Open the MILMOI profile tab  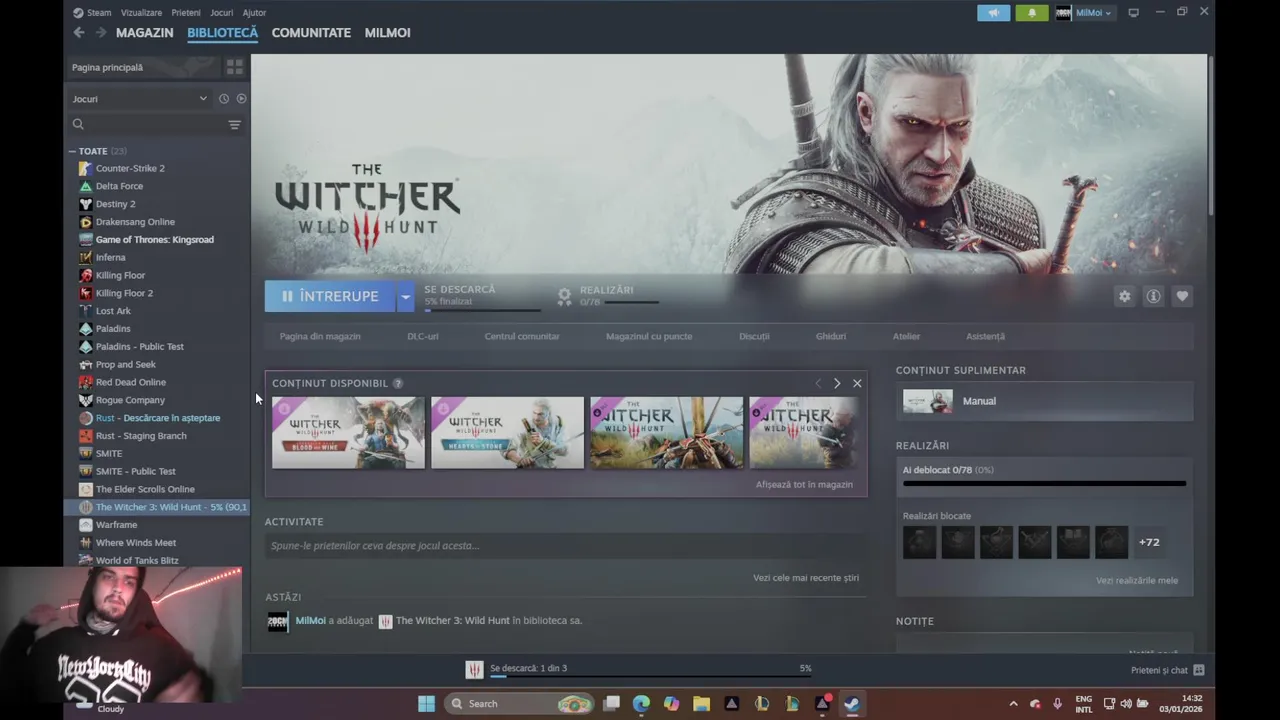click(387, 32)
